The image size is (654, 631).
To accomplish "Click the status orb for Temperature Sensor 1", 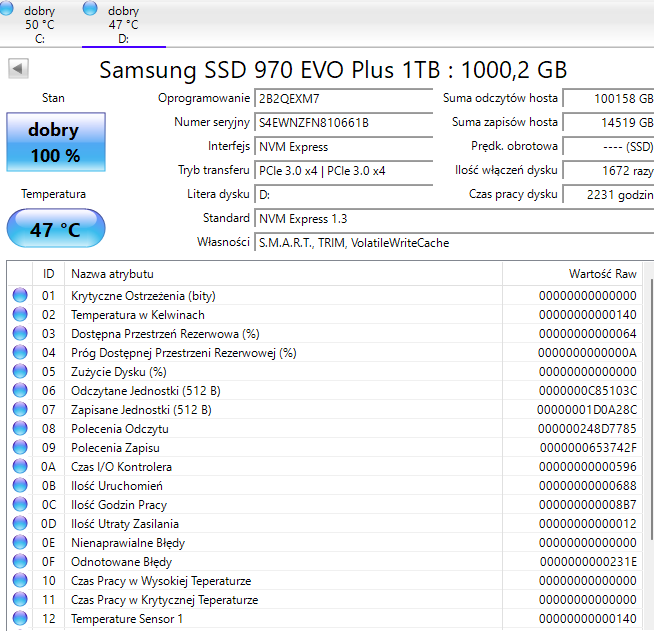I will 21,619.
